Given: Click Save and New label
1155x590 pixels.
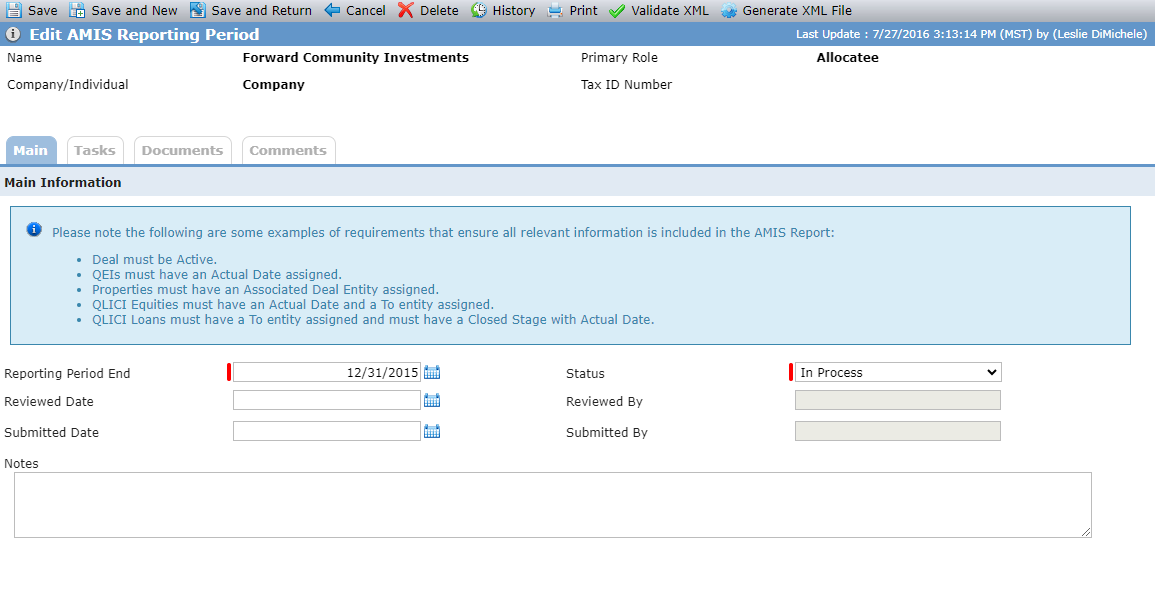Looking at the screenshot, I should 134,11.
